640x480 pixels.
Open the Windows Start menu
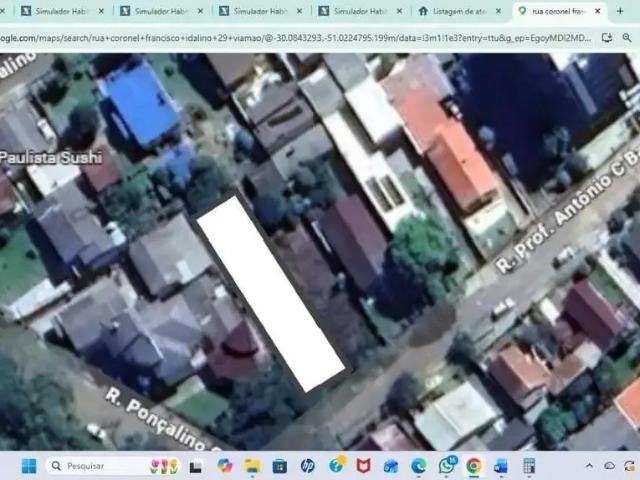tap(29, 466)
